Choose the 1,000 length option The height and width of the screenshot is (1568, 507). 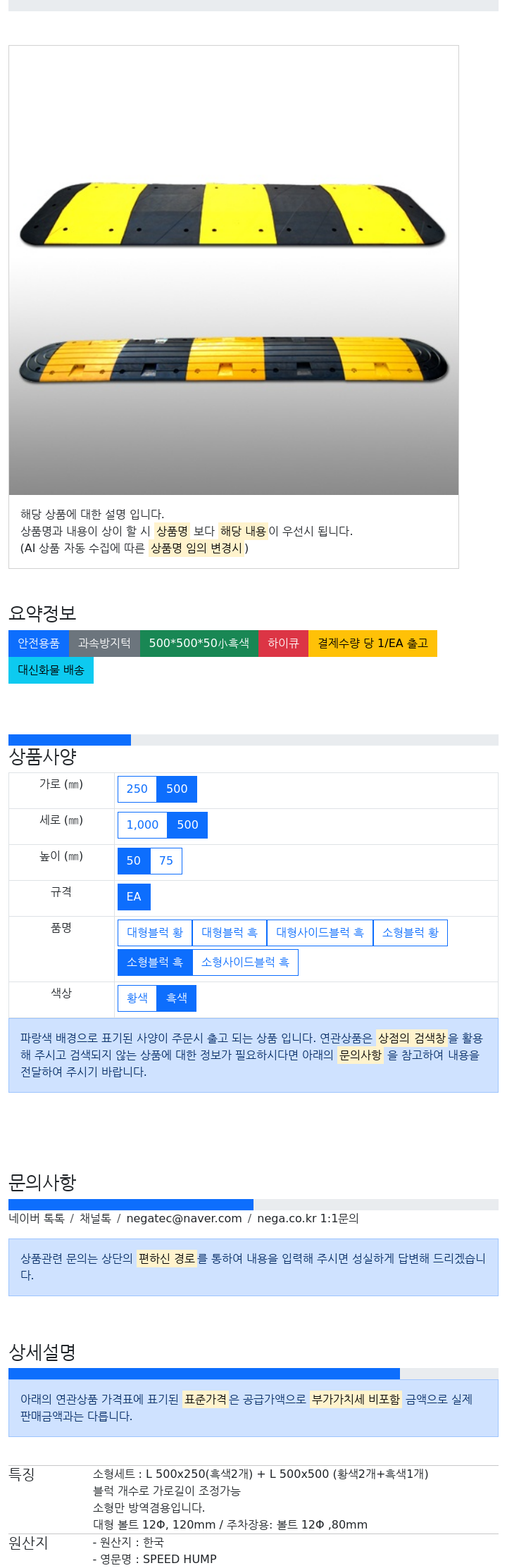coord(142,825)
